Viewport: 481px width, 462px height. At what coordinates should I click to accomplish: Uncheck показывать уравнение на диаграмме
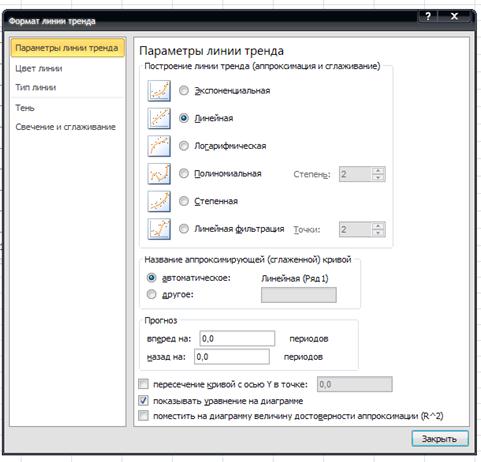[x=143, y=400]
